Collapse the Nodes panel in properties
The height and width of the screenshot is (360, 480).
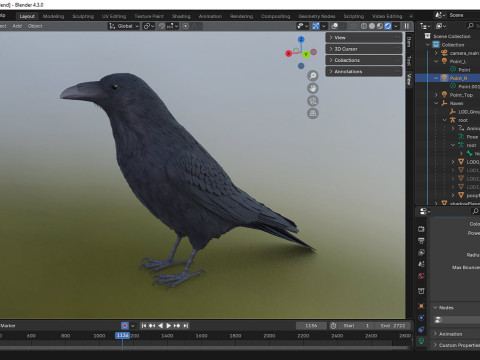(435, 308)
